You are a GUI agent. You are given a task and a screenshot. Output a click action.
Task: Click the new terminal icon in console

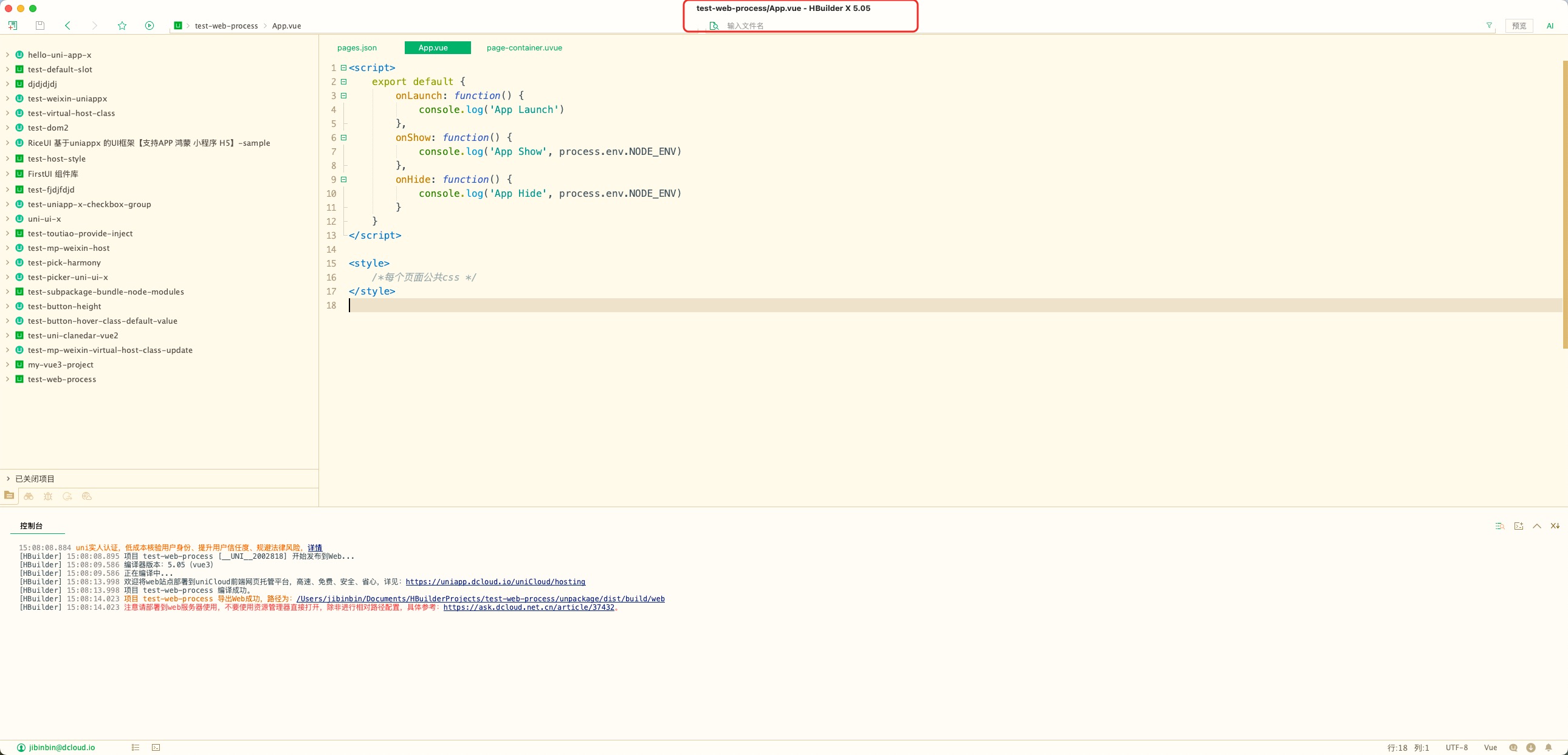pyautogui.click(x=1518, y=526)
